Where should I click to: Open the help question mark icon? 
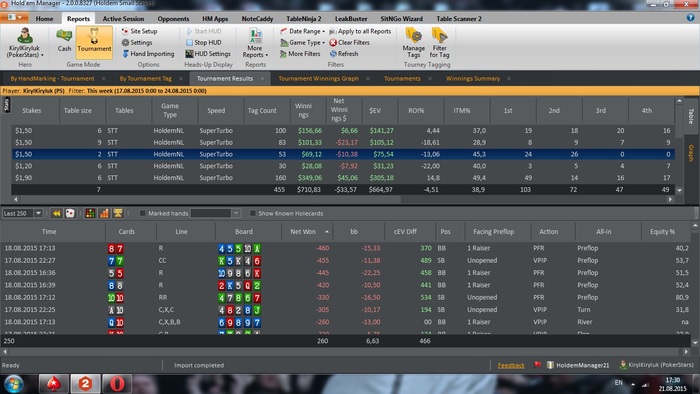(690, 17)
